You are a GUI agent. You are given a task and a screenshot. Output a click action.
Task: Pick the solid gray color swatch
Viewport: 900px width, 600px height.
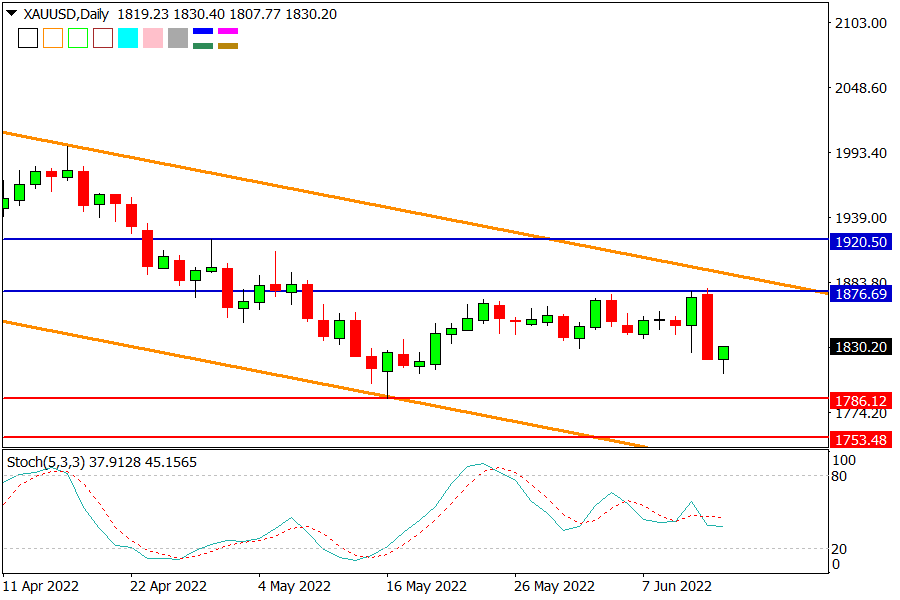(x=178, y=38)
